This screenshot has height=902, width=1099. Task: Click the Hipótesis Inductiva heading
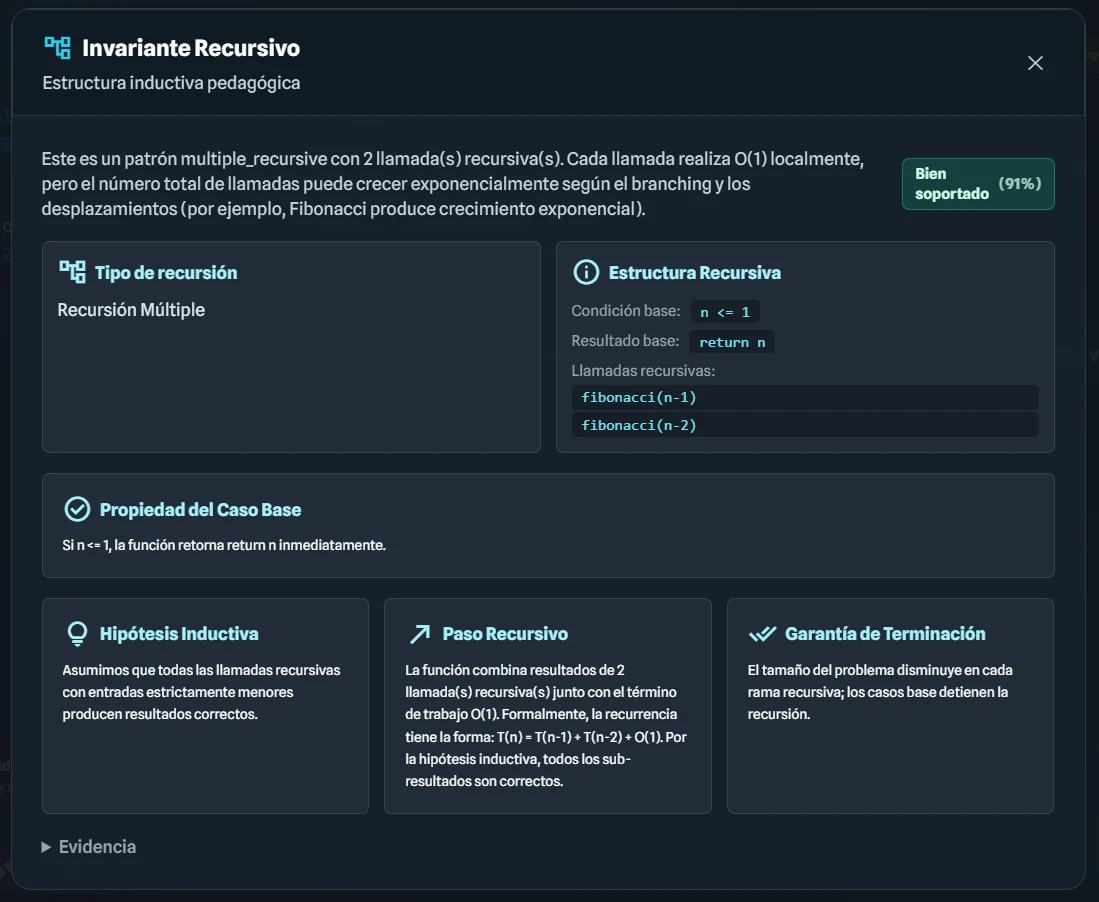point(179,634)
